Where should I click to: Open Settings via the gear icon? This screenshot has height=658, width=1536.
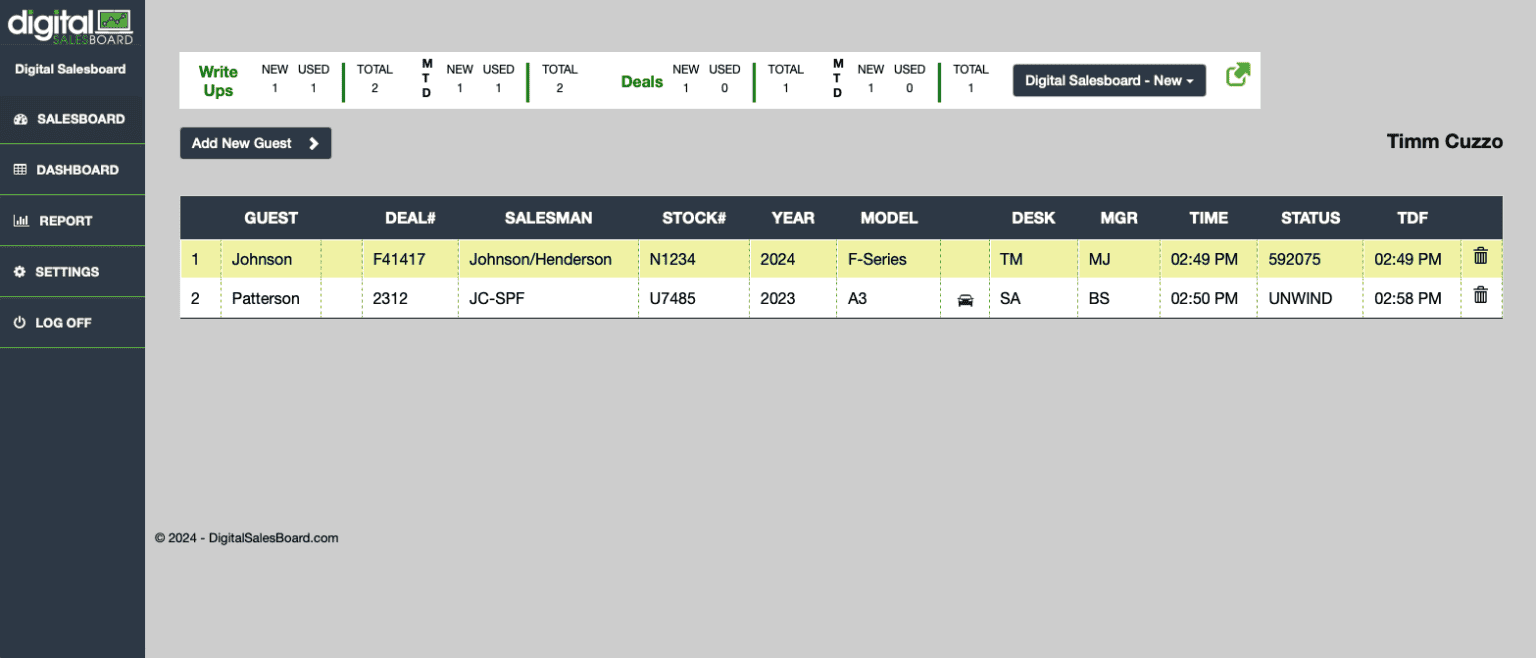[22, 271]
